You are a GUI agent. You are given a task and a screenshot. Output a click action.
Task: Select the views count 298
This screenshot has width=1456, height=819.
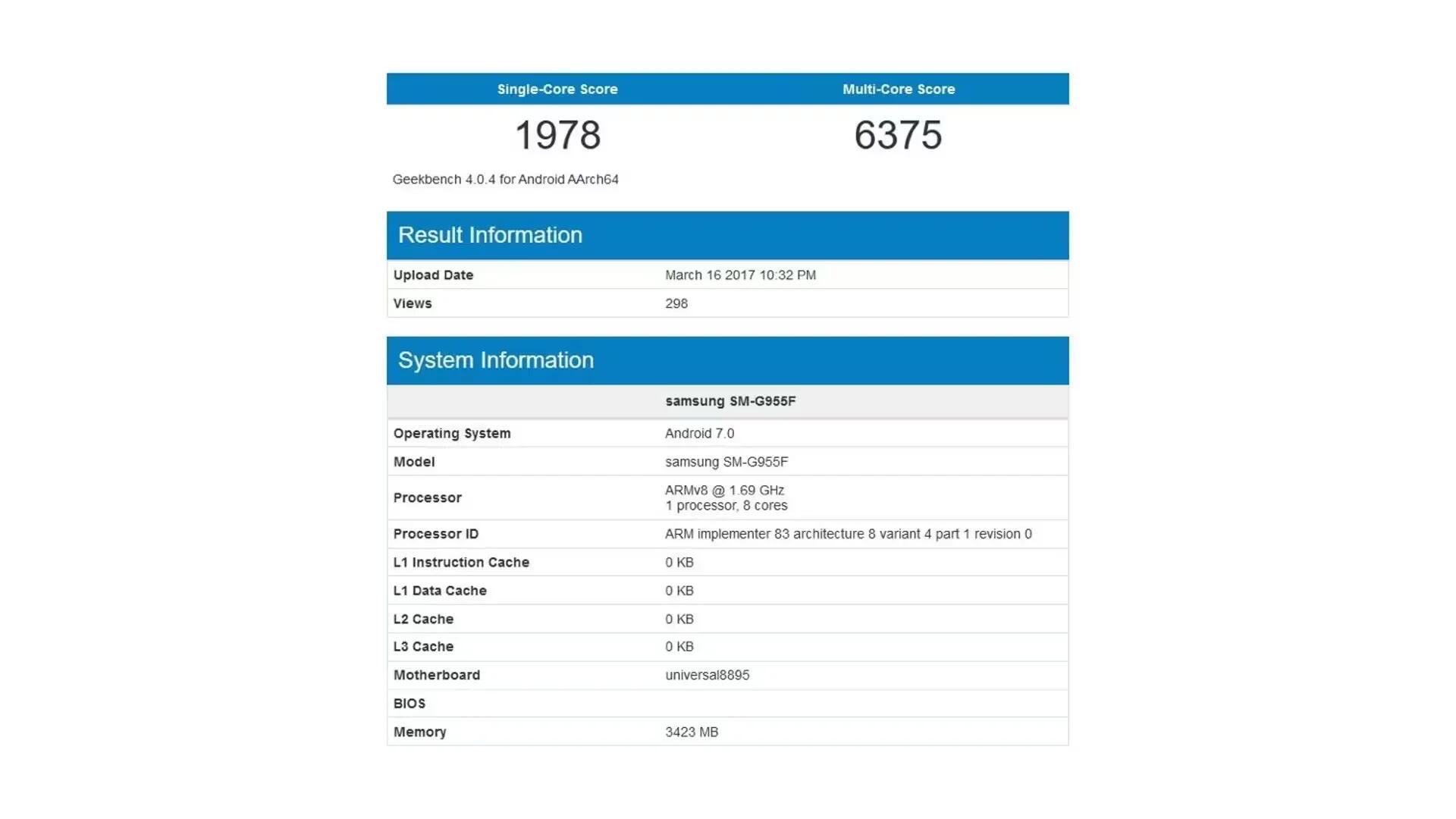676,303
